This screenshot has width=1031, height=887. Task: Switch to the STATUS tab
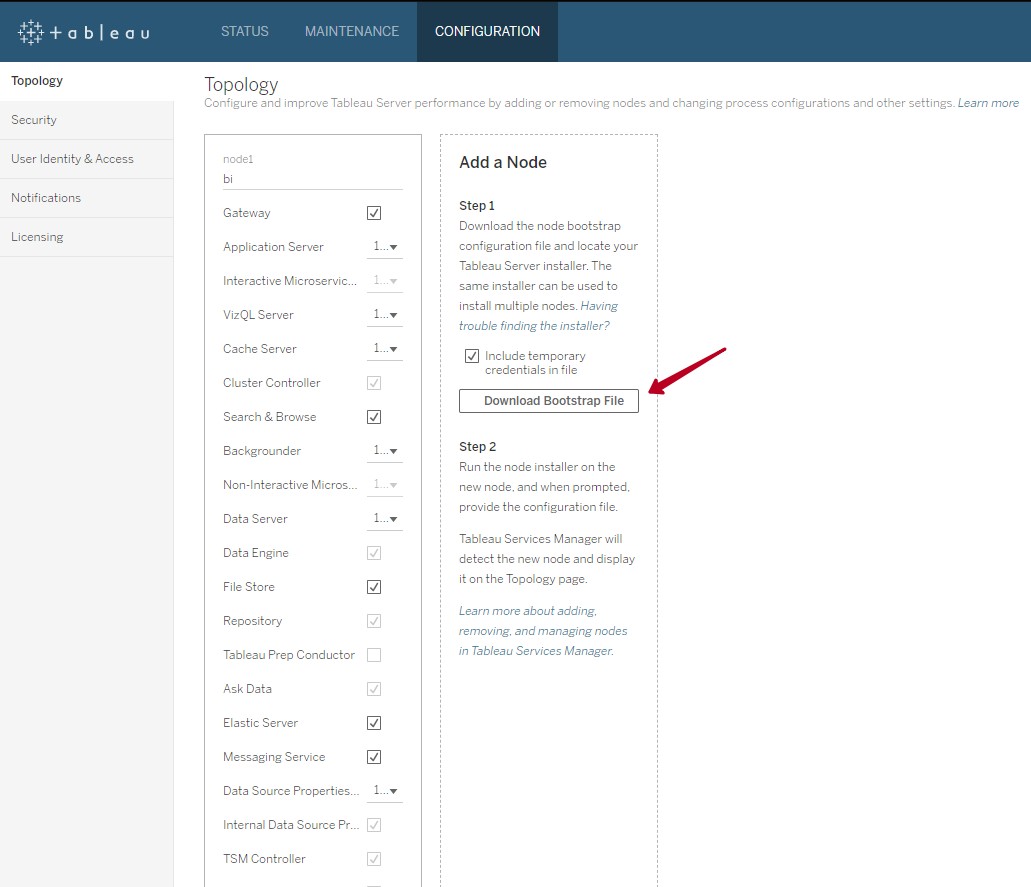point(245,31)
